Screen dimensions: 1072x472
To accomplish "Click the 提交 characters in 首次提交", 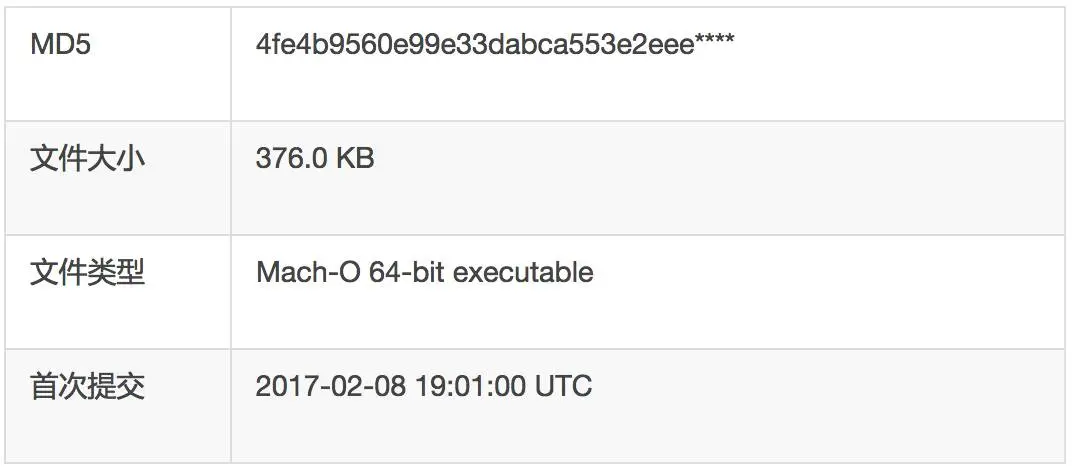I will click(116, 386).
